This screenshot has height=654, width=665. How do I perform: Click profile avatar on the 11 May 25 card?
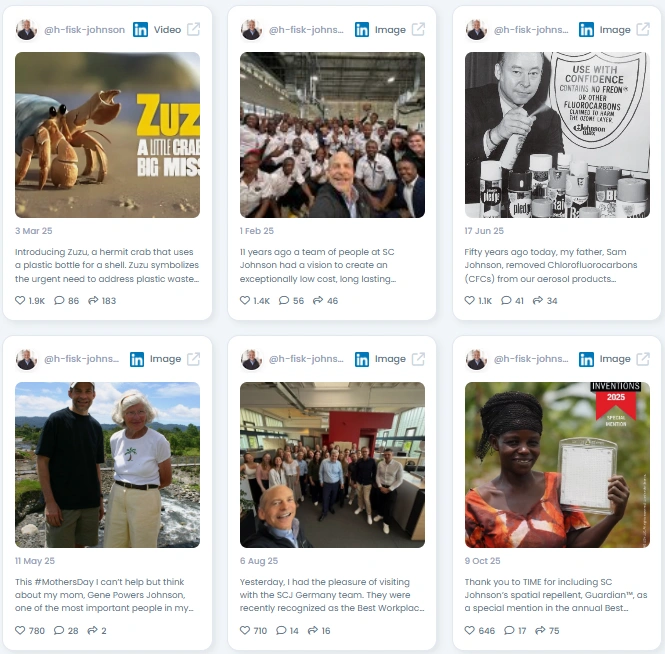tap(26, 359)
